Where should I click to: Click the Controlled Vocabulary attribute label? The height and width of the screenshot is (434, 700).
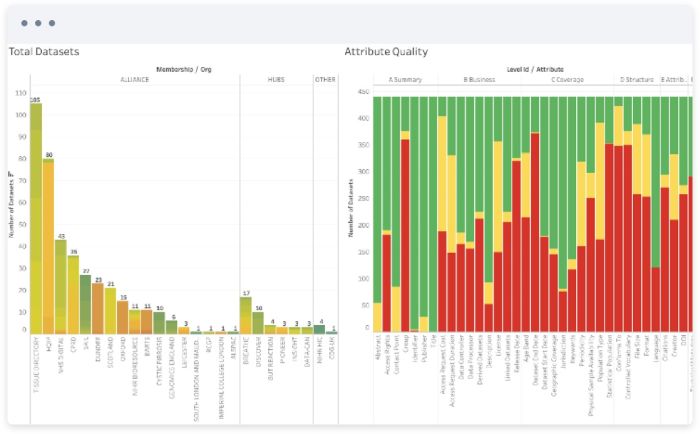628,367
